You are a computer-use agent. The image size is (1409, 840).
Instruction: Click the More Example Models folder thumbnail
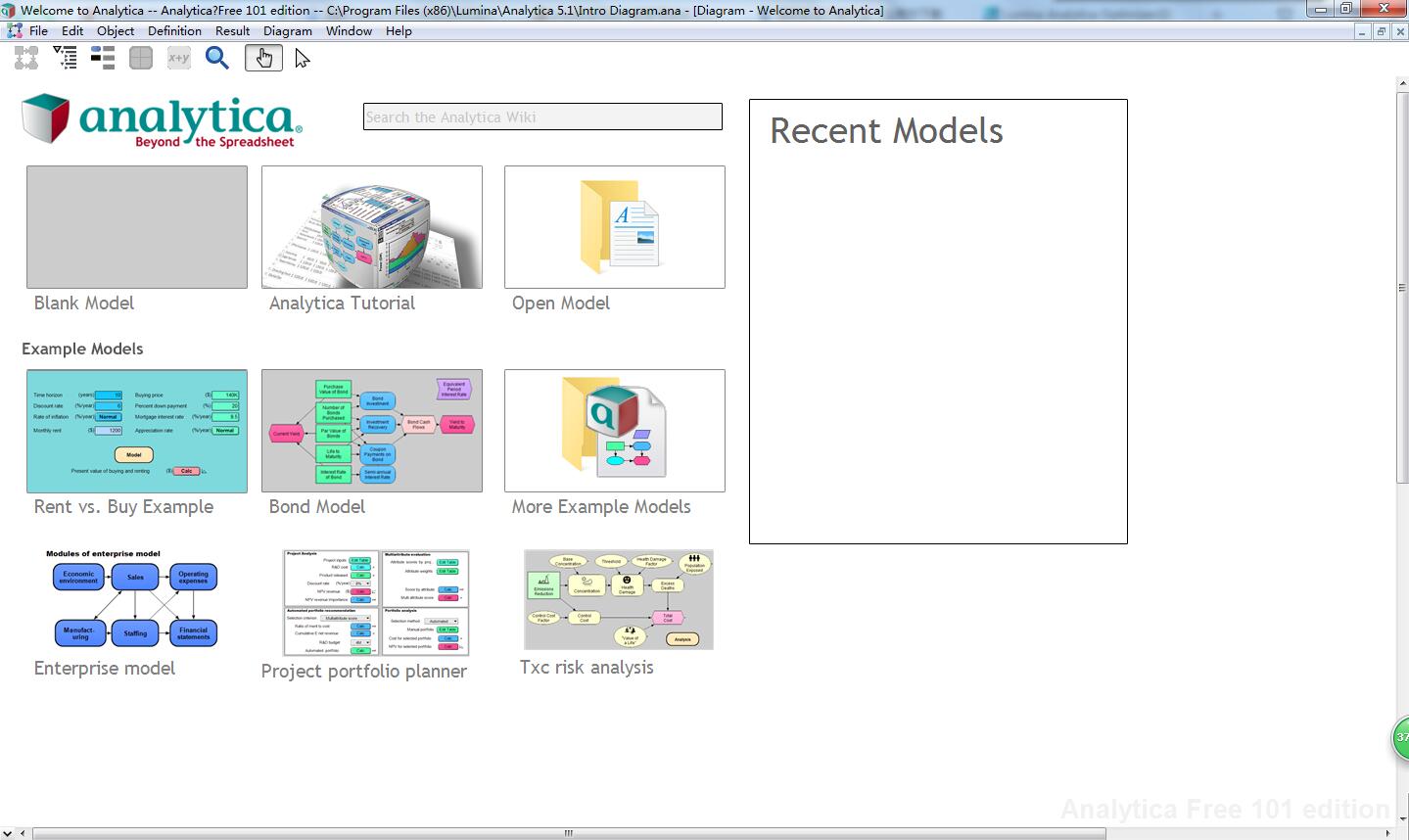615,431
